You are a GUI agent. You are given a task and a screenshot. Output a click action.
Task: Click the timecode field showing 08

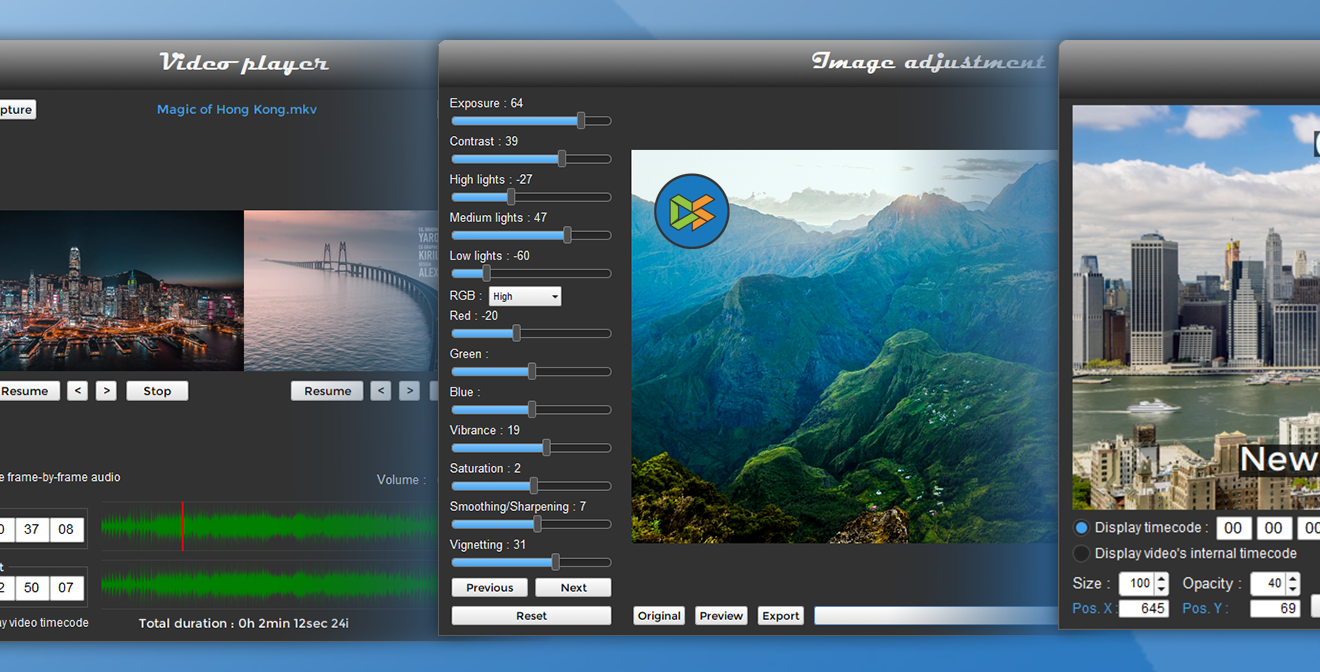pyautogui.click(x=66, y=529)
